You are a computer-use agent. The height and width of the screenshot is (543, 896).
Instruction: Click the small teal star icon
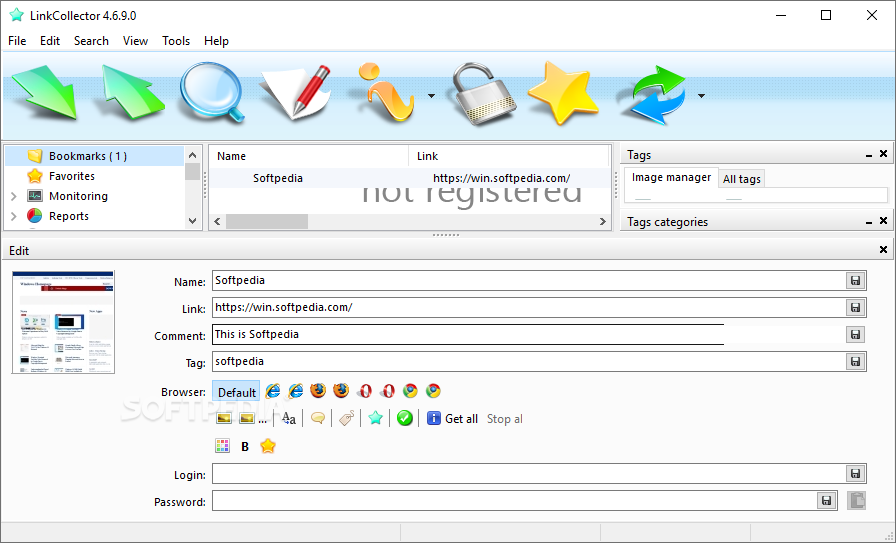pos(375,418)
